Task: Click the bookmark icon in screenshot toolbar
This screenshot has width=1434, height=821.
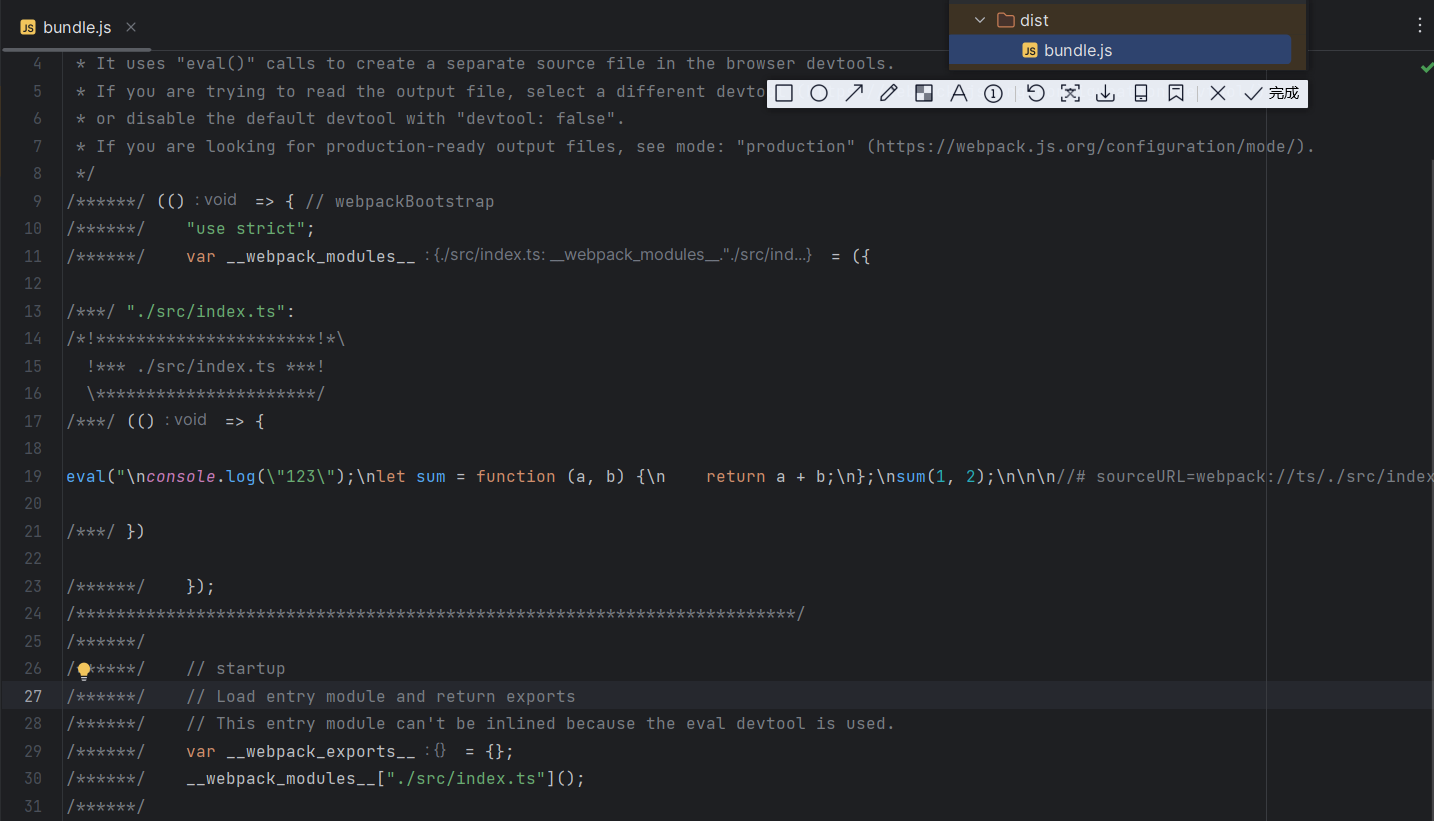Action: [x=1176, y=93]
